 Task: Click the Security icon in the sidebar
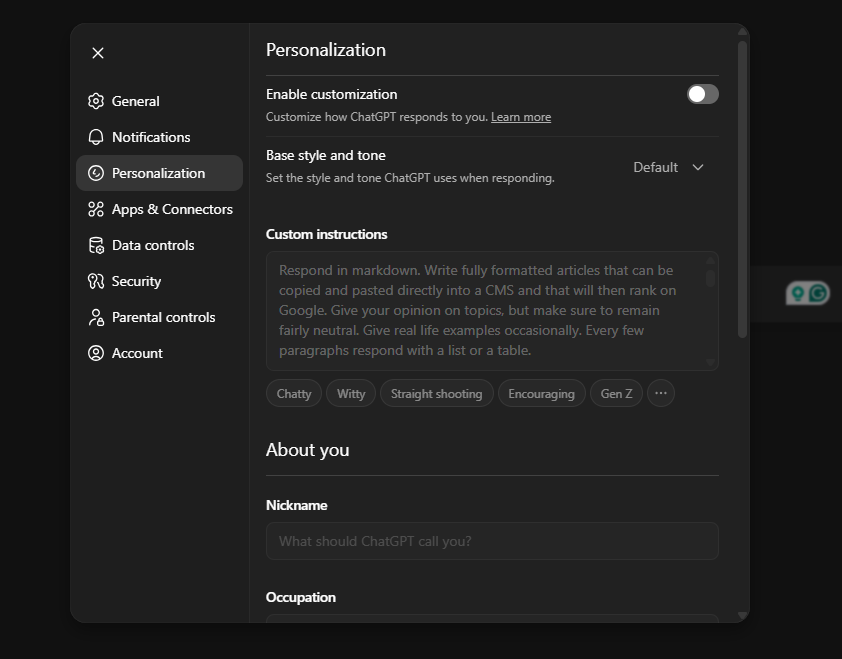[x=95, y=281]
